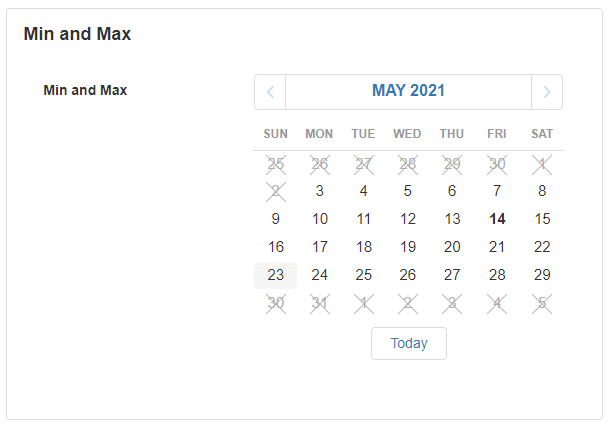Select May 14 in the calendar
Viewport: 611px width, 427px height.
point(497,219)
